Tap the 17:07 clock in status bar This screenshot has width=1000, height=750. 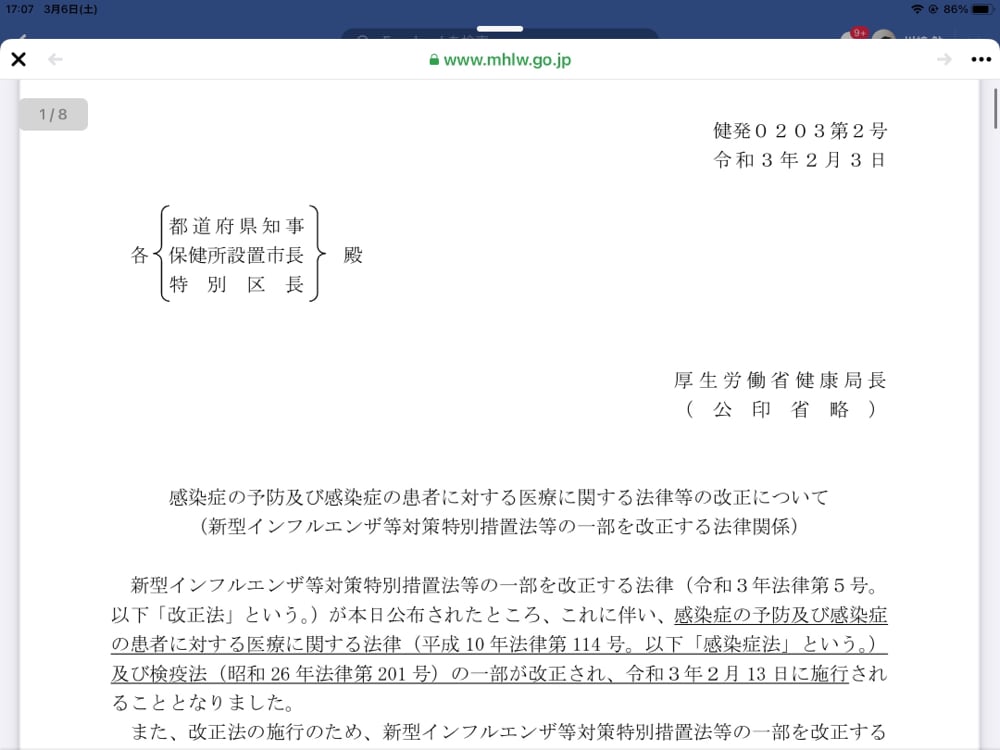[x=19, y=9]
